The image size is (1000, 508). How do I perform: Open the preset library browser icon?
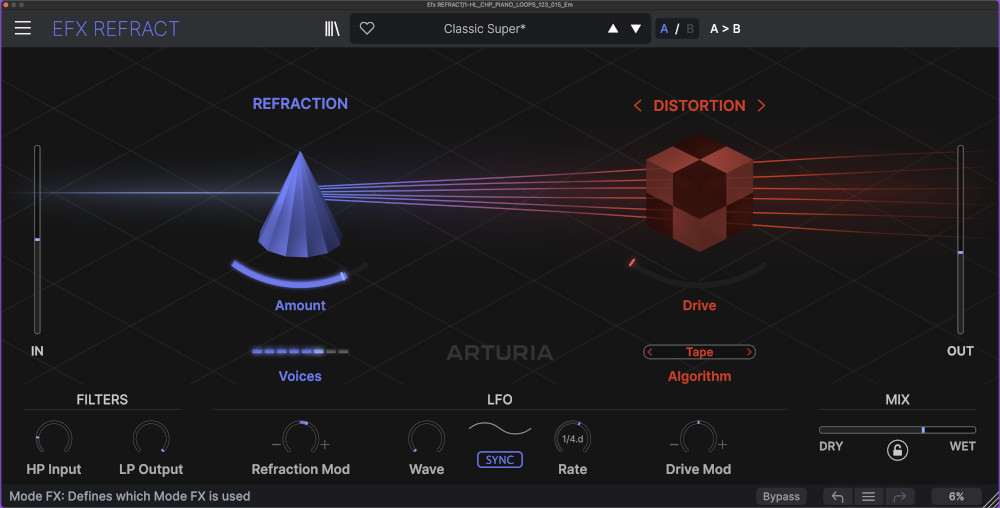pos(332,29)
